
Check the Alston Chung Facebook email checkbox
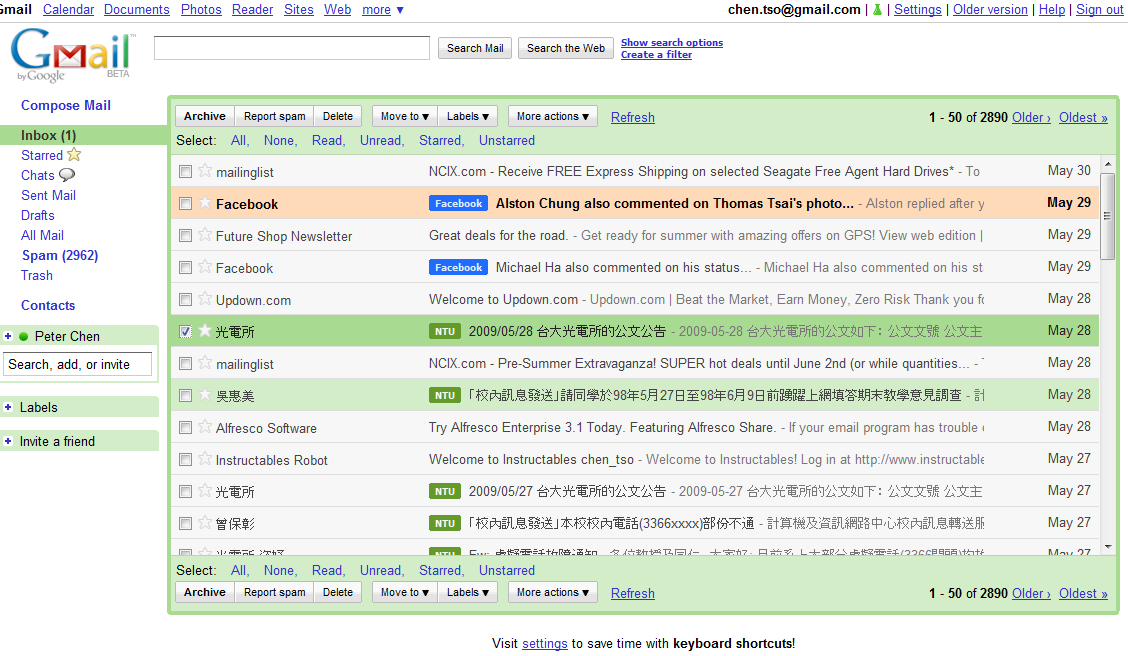[x=186, y=204]
